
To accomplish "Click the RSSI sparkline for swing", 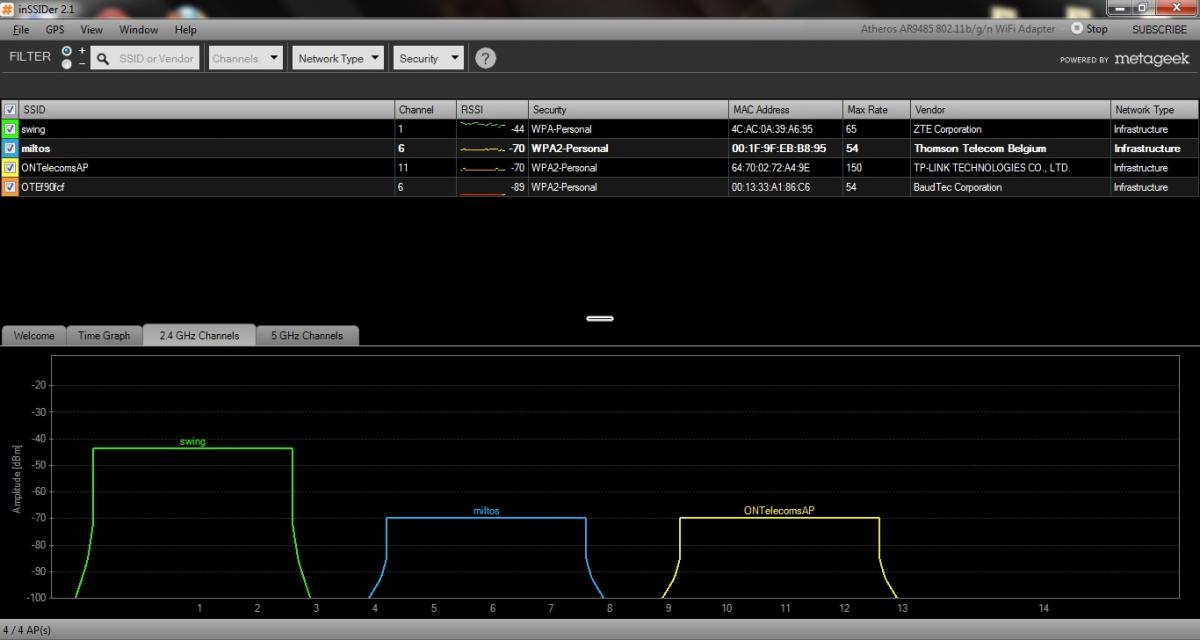I will coord(483,127).
